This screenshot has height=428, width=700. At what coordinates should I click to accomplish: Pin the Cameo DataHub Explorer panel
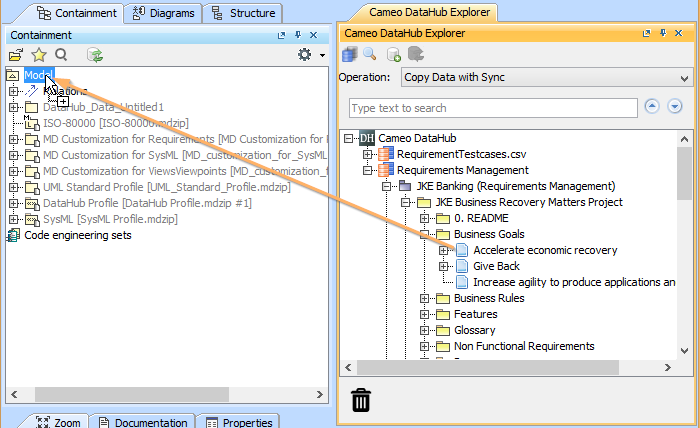click(662, 33)
